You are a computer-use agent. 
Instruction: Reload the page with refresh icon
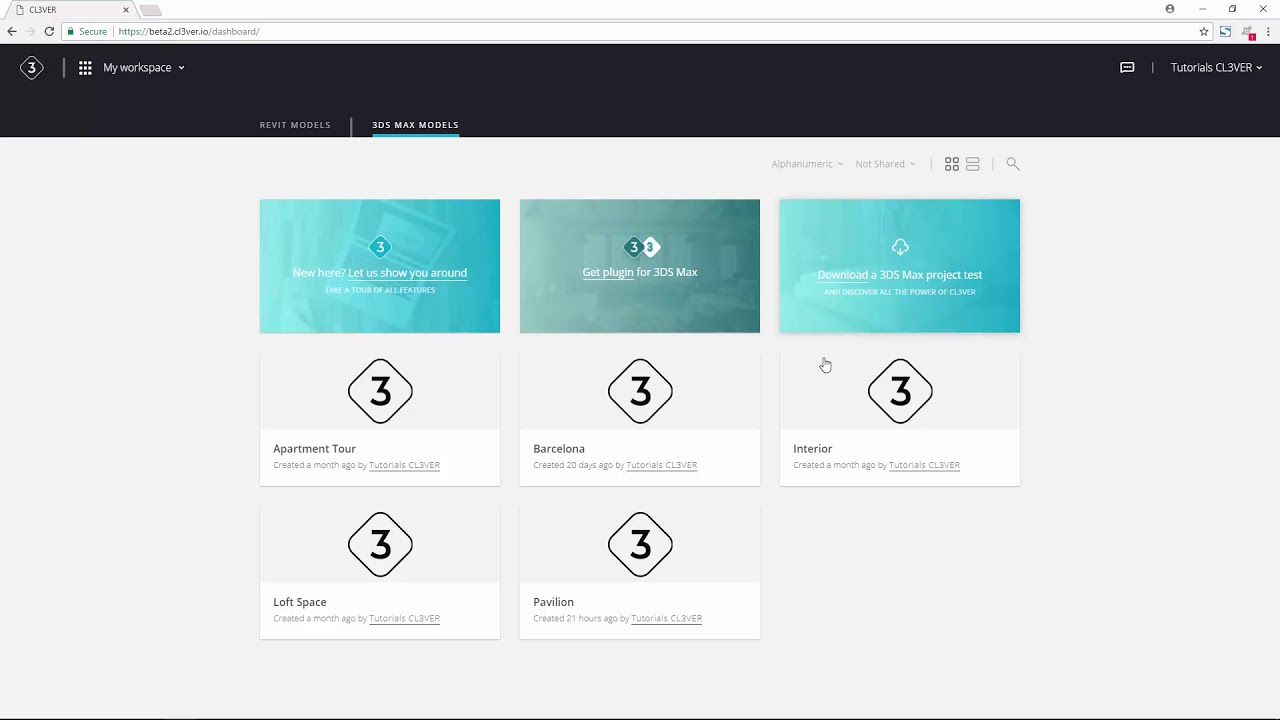point(49,32)
